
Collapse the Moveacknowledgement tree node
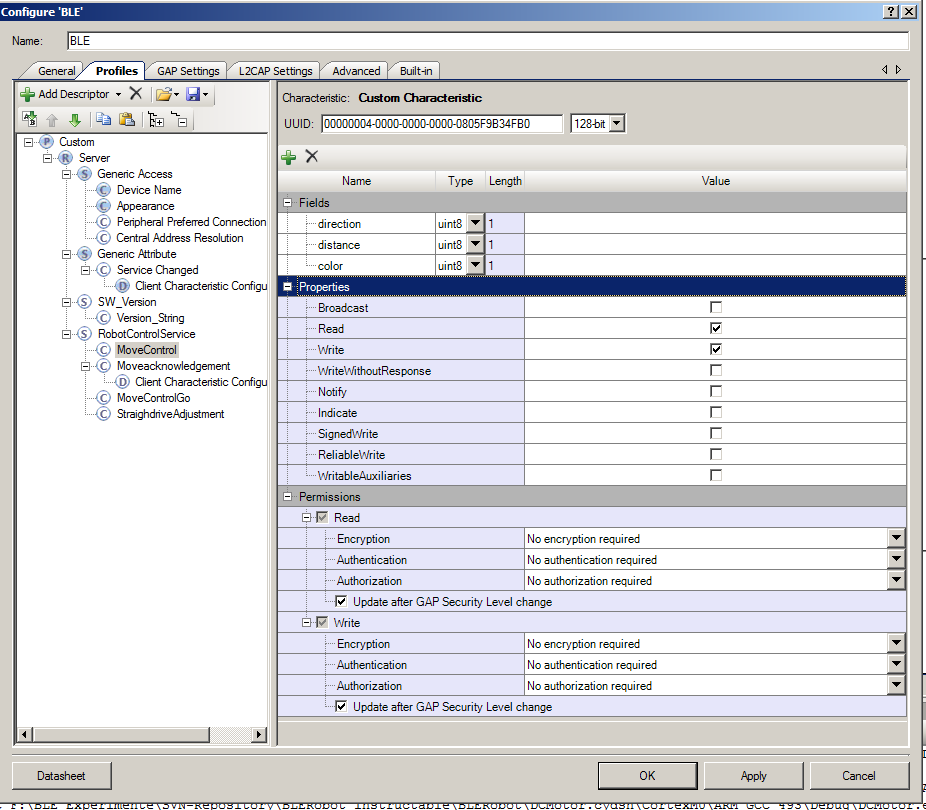(x=86, y=366)
